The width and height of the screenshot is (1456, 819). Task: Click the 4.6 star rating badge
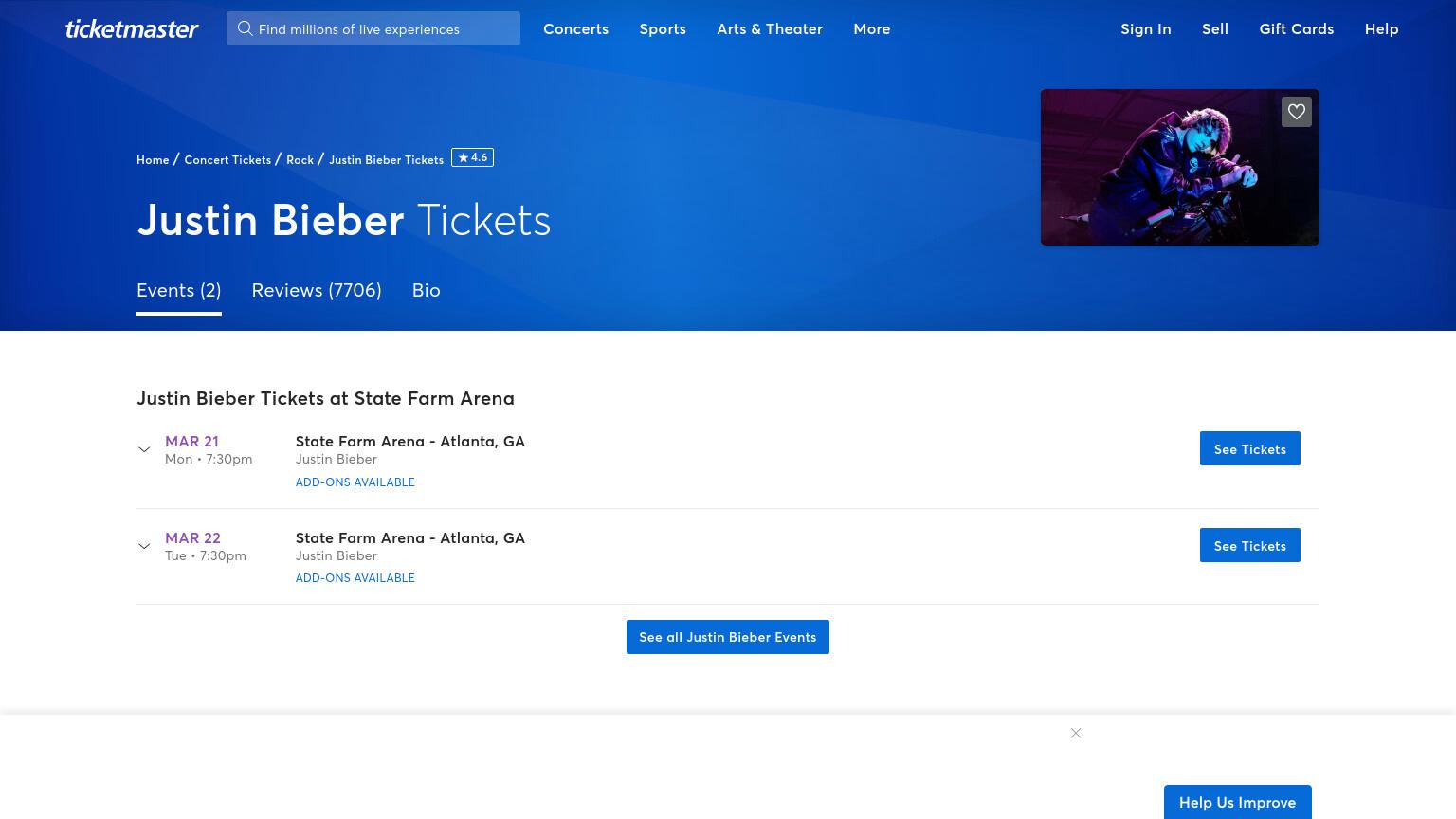[472, 157]
